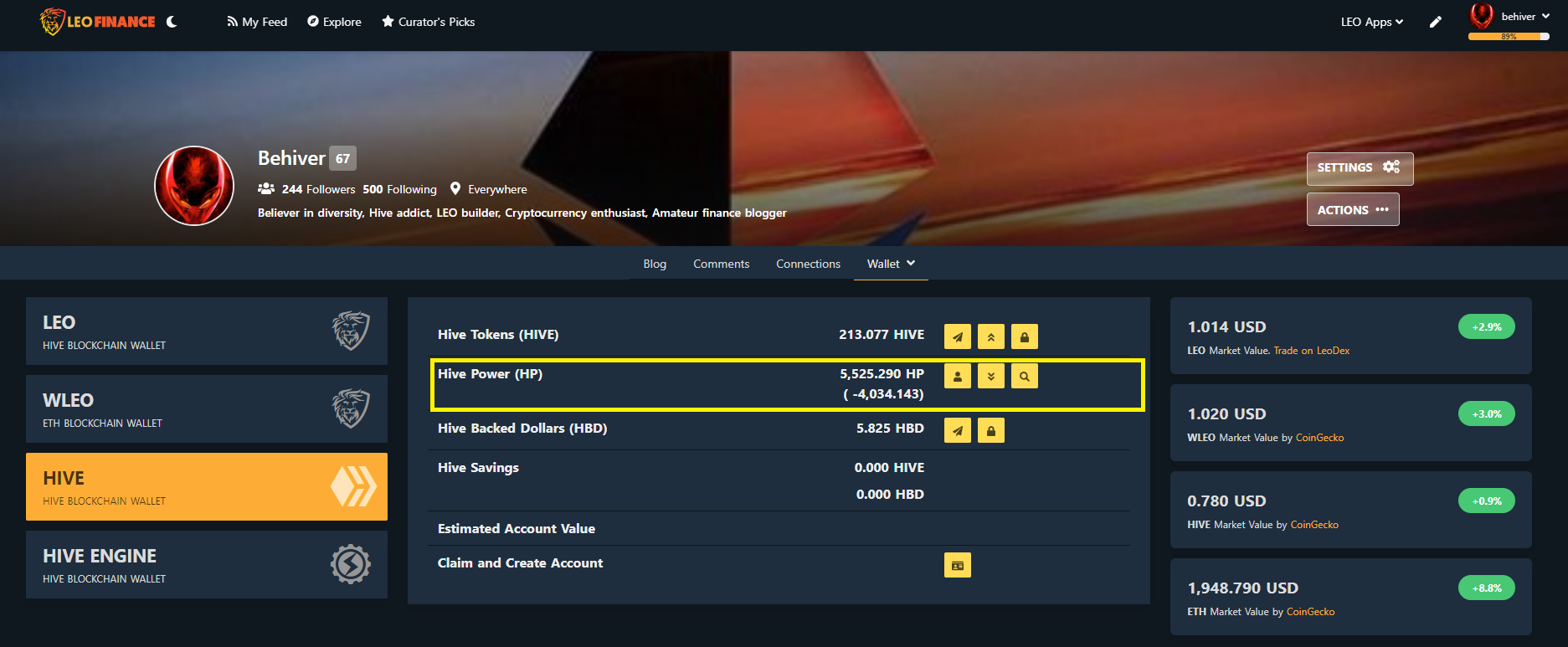Image resolution: width=1568 pixels, height=647 pixels.
Task: Click the LeoFinance lion logo
Action: 97,22
